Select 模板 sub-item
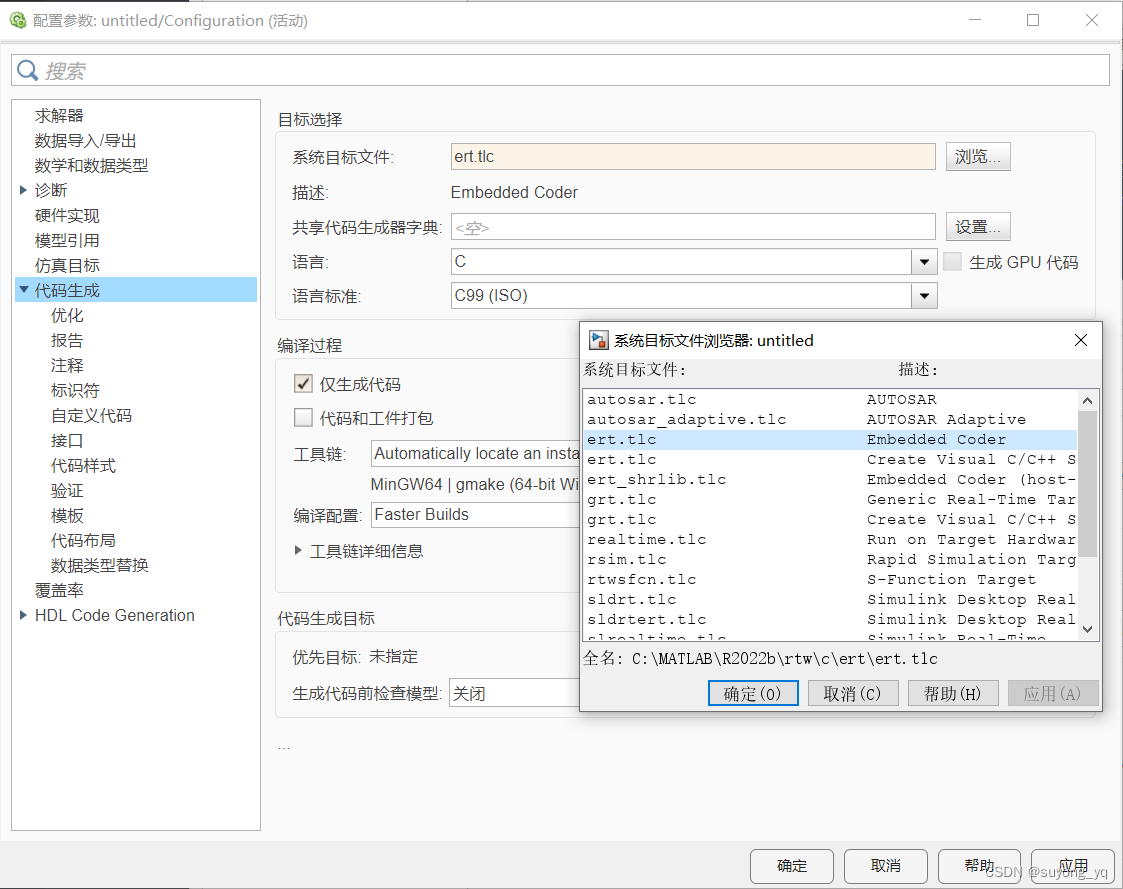Image resolution: width=1123 pixels, height=889 pixels. click(x=67, y=515)
